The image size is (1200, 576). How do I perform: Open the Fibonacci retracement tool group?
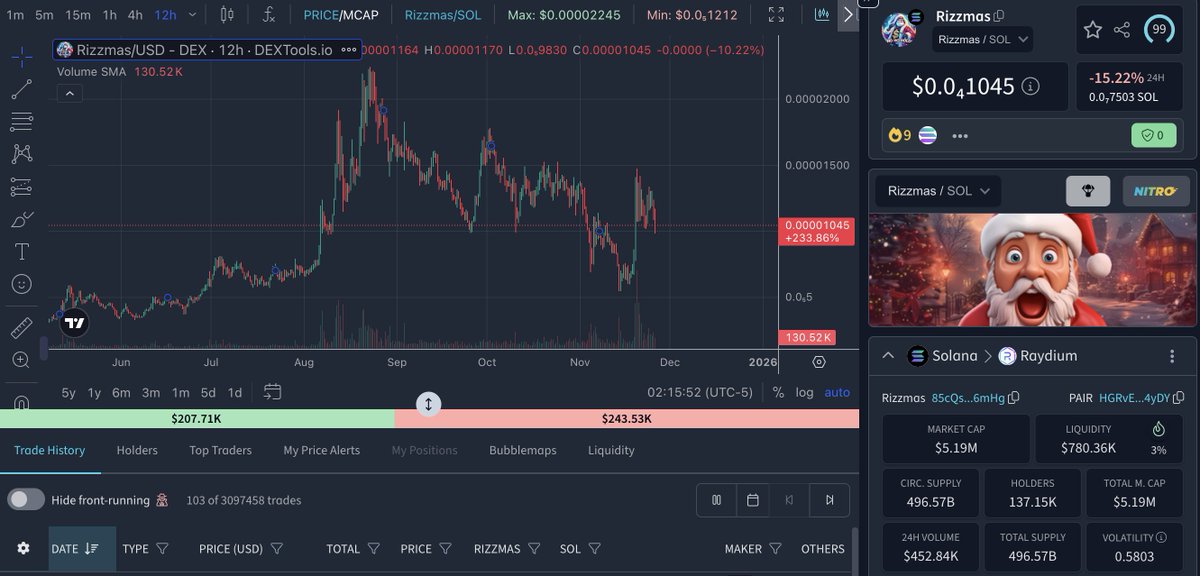coord(21,122)
